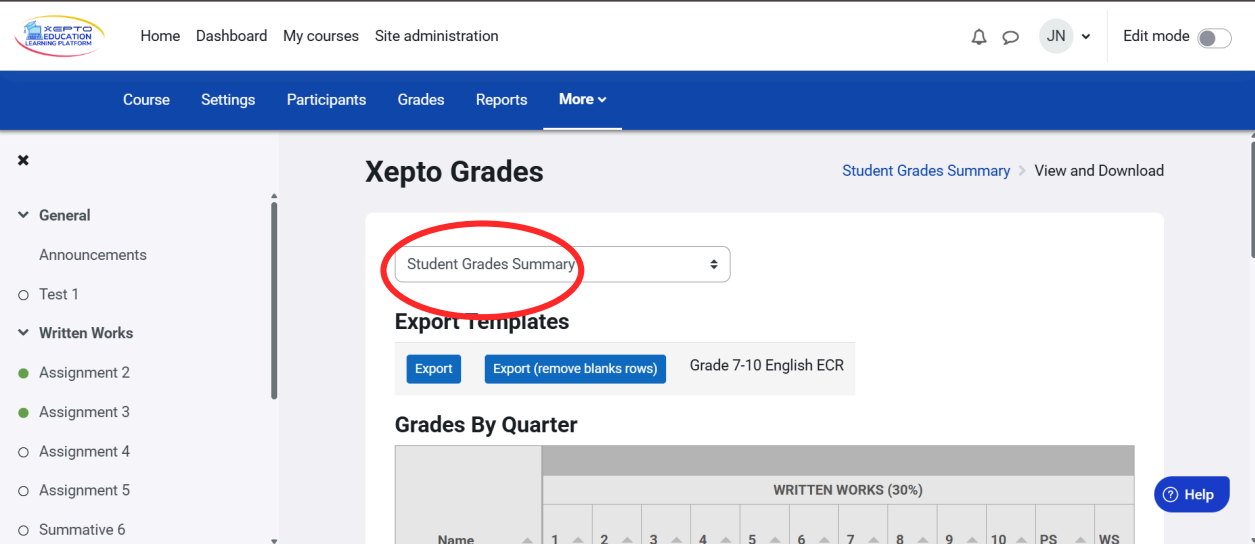The image size is (1255, 546).
Task: Click the View and Download breadcrumb text
Action: 1099,171
